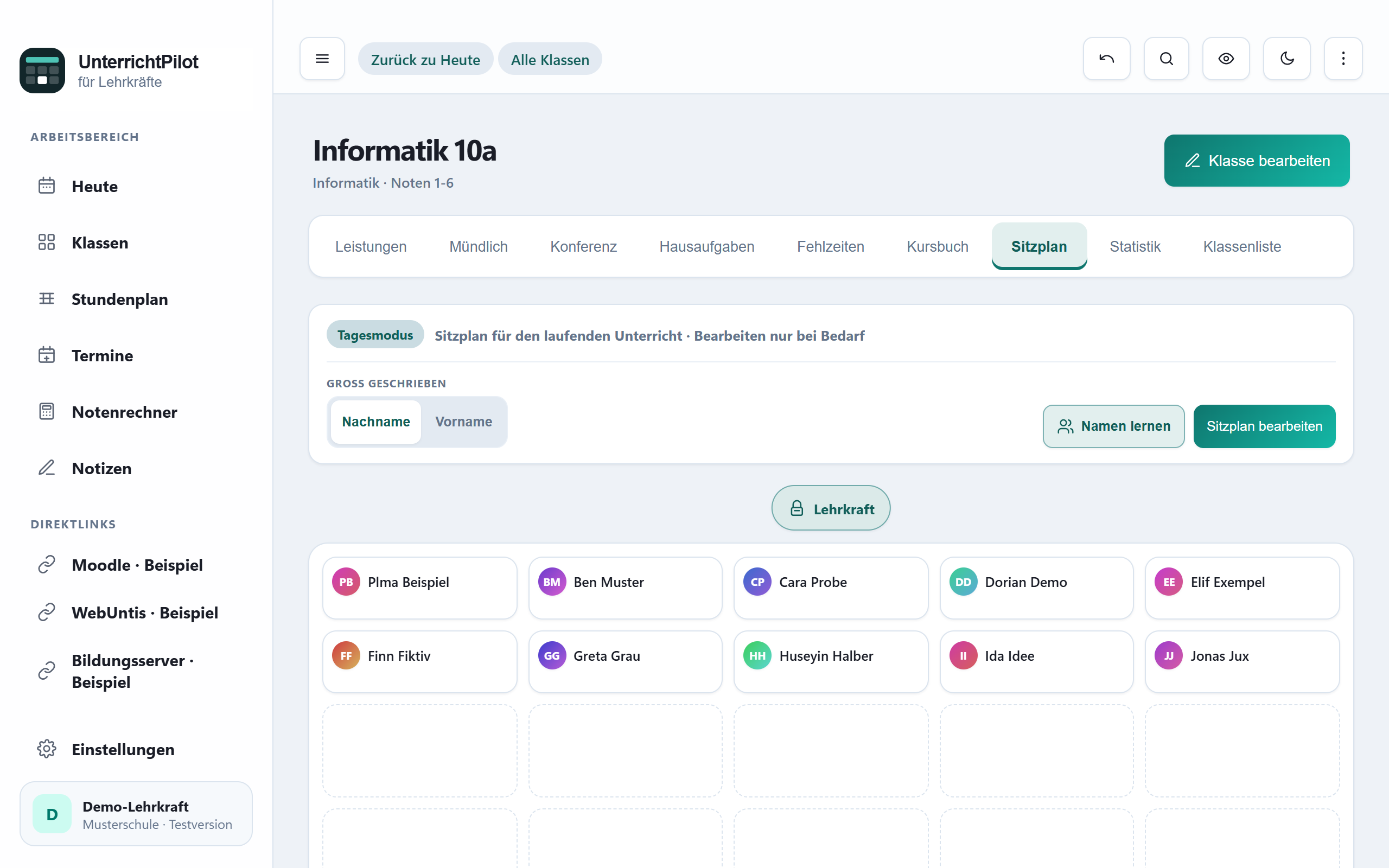1389x868 pixels.
Task: Open Einstellungen with the gear icon
Action: pos(137,749)
